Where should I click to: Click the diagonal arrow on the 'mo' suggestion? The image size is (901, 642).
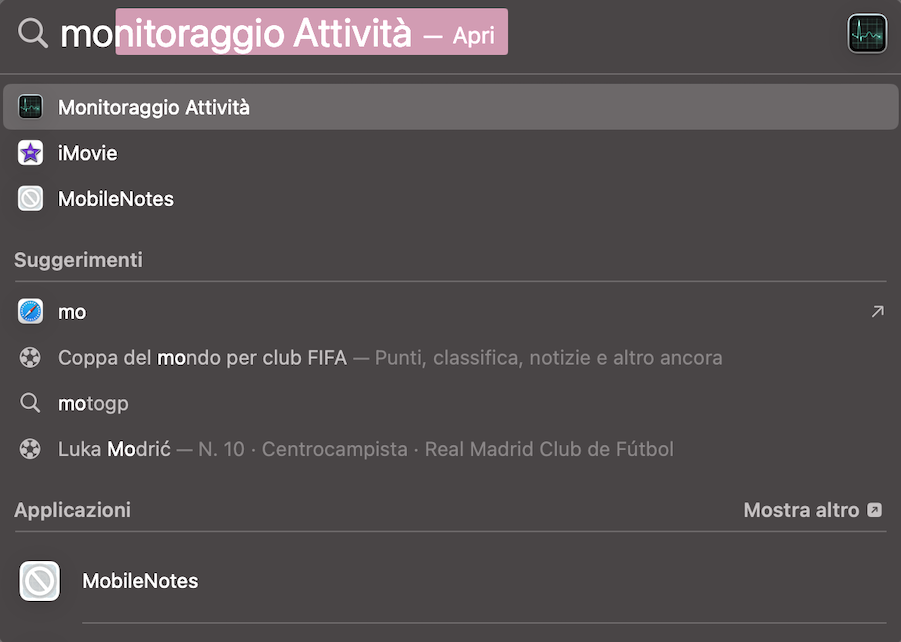(x=878, y=311)
